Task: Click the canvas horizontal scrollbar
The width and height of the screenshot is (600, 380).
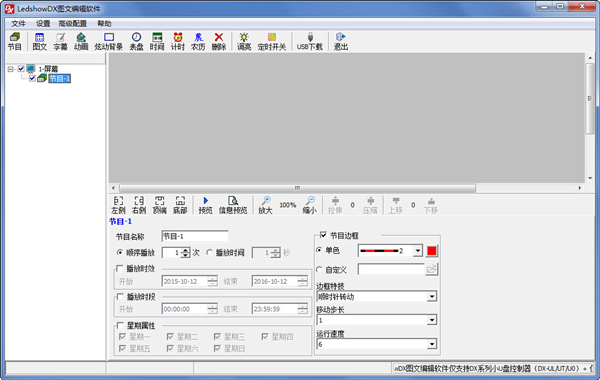Action: (x=297, y=188)
